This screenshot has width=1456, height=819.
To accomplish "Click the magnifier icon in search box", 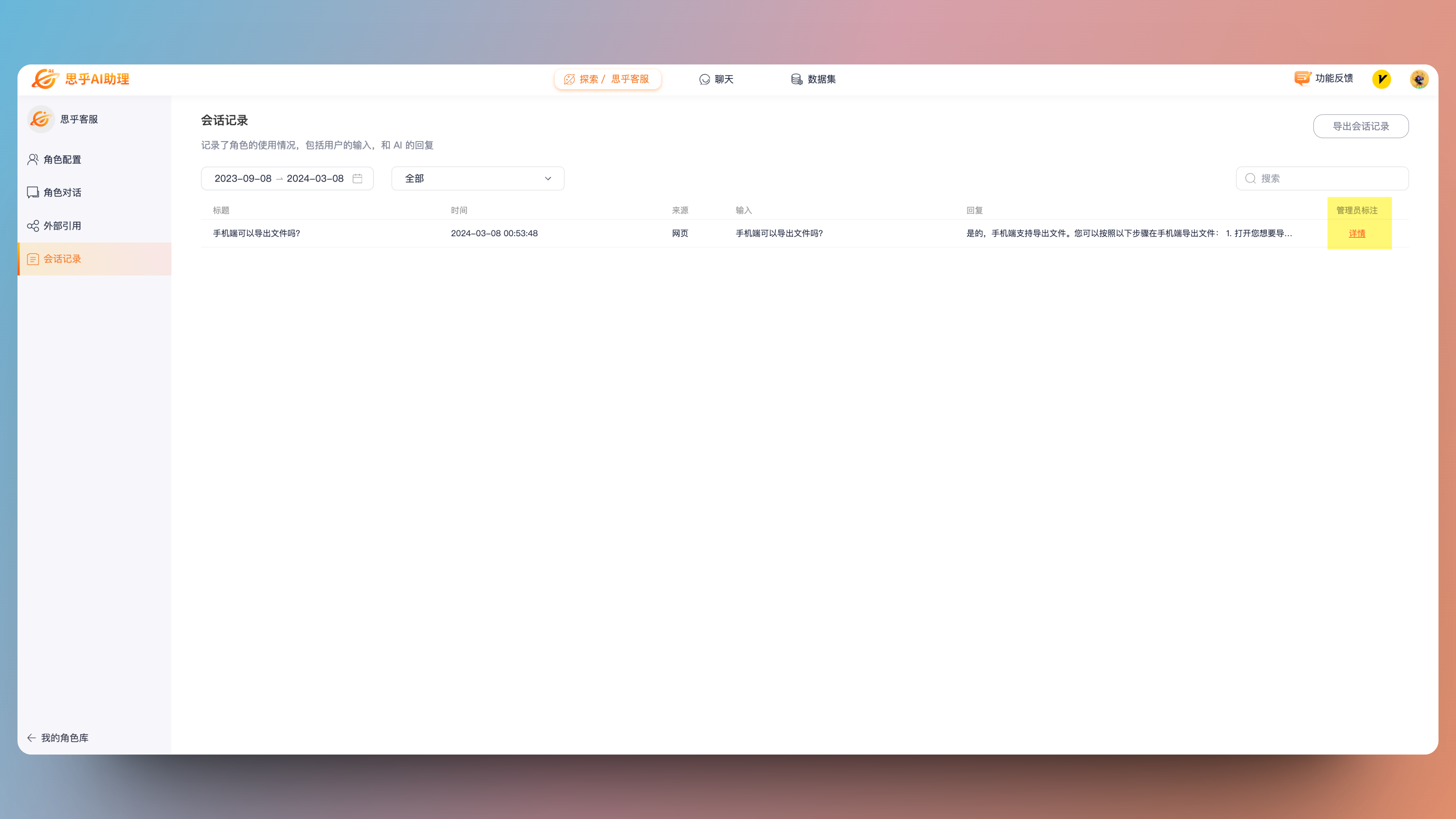I will (1250, 179).
